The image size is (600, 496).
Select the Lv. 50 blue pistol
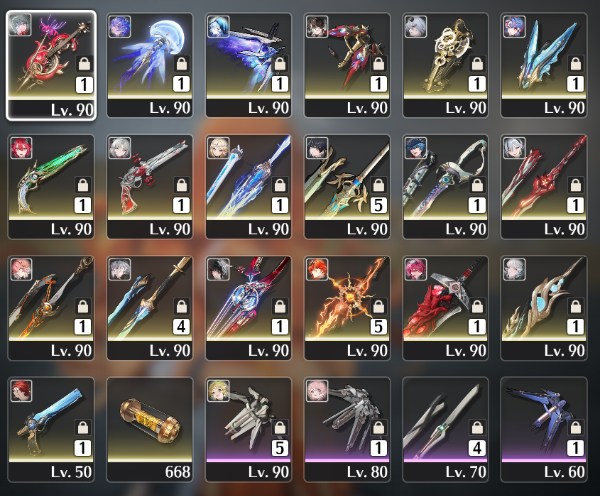(51, 429)
